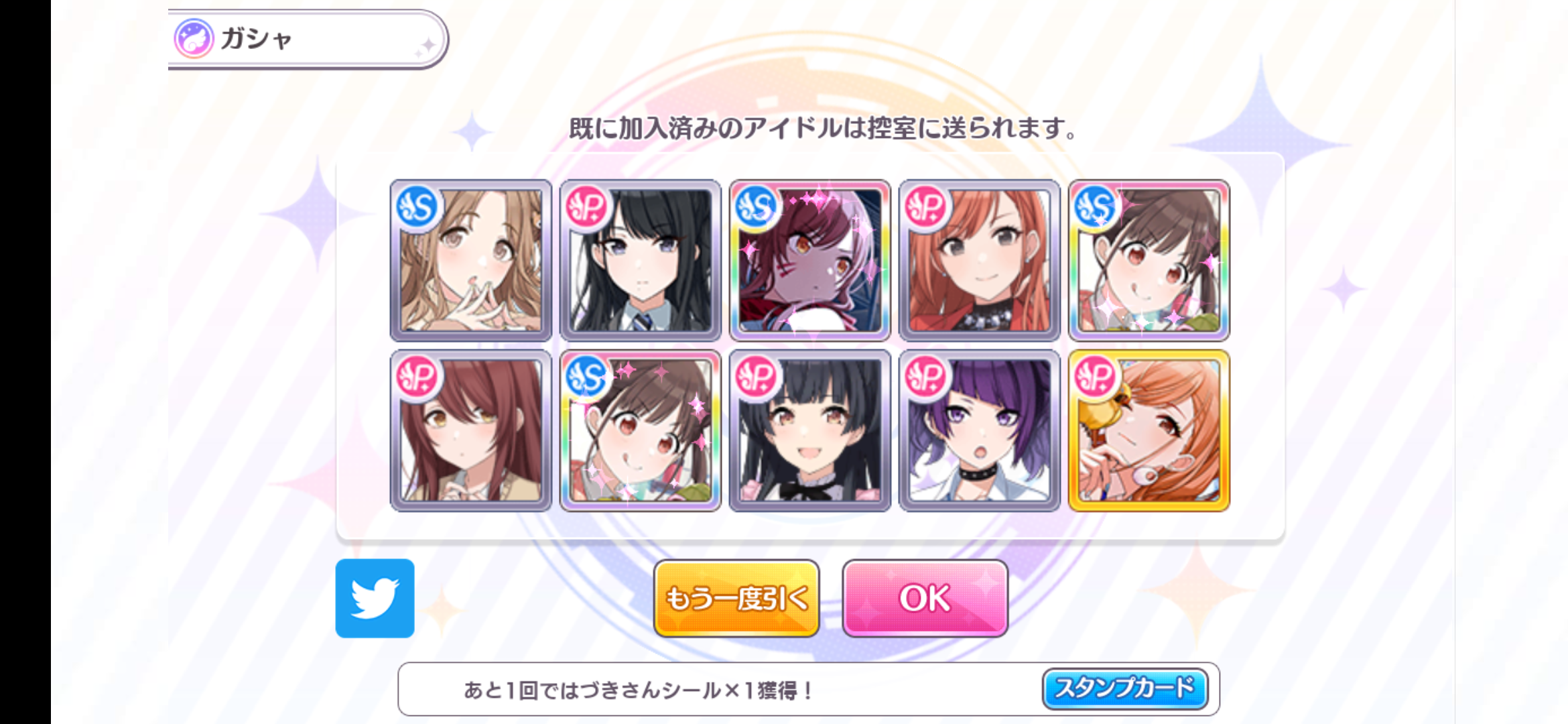This screenshot has width=1568, height=724.
Task: Select the purple-haired idol with choker
Action: [x=980, y=430]
